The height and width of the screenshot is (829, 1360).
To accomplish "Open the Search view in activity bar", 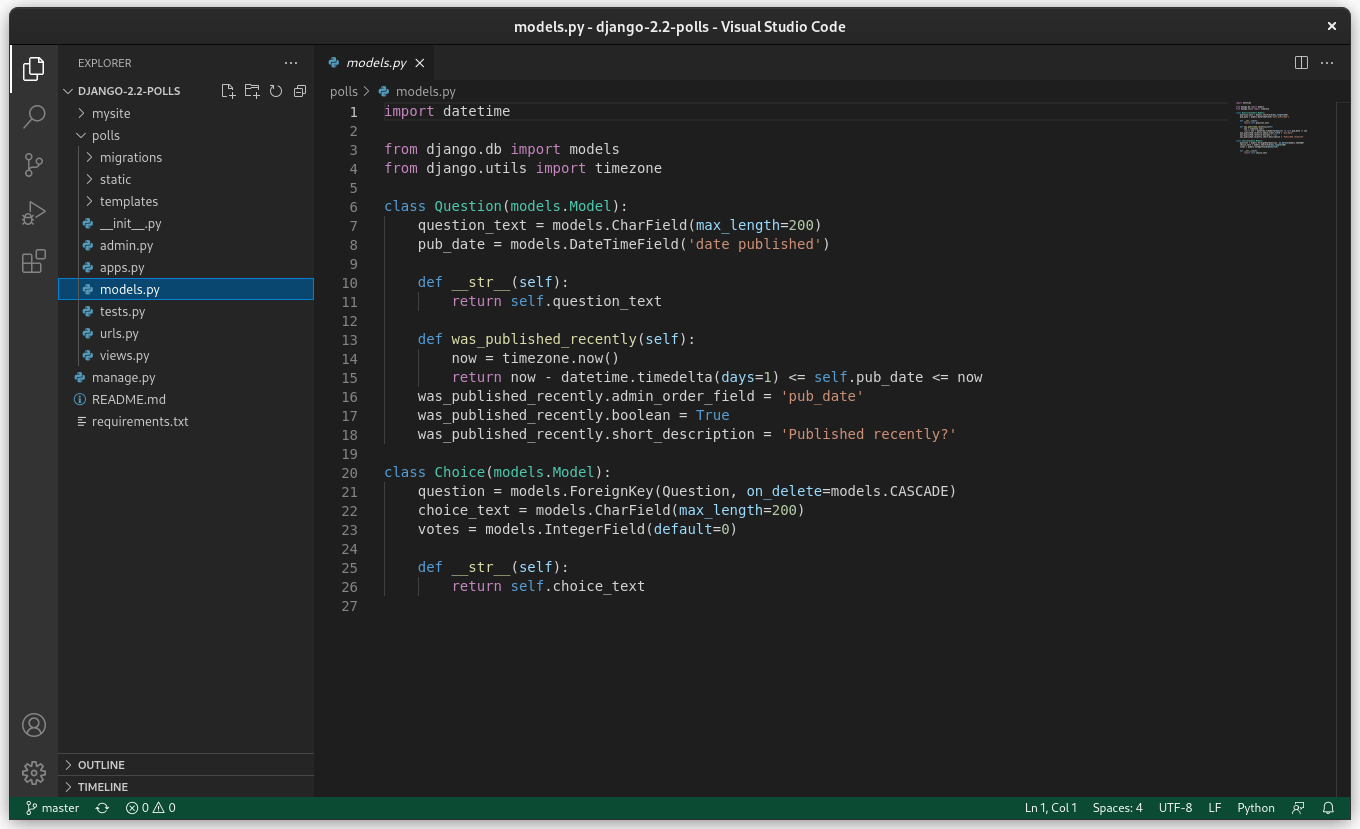I will point(34,116).
